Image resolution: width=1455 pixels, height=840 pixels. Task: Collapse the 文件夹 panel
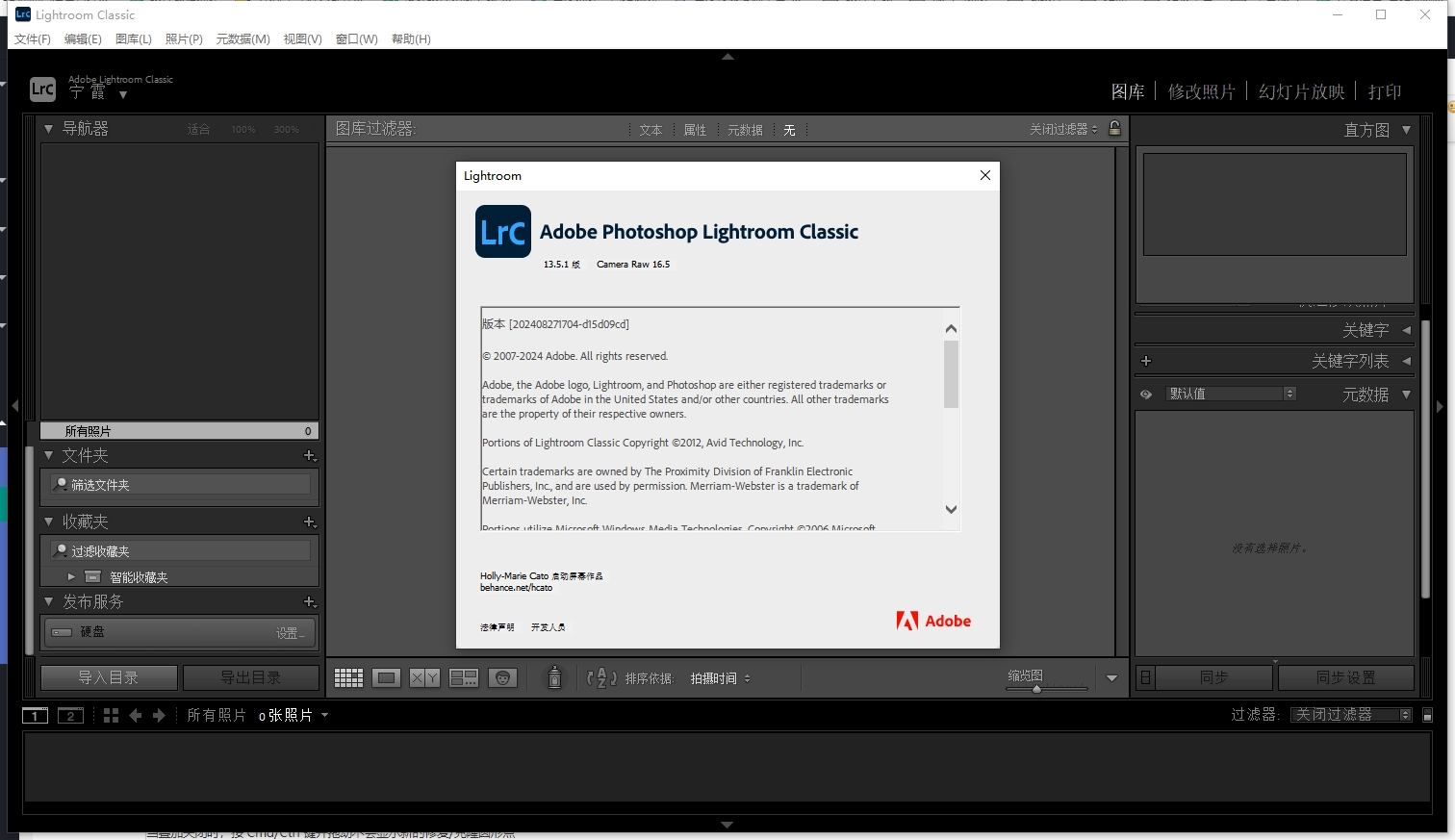pos(48,455)
